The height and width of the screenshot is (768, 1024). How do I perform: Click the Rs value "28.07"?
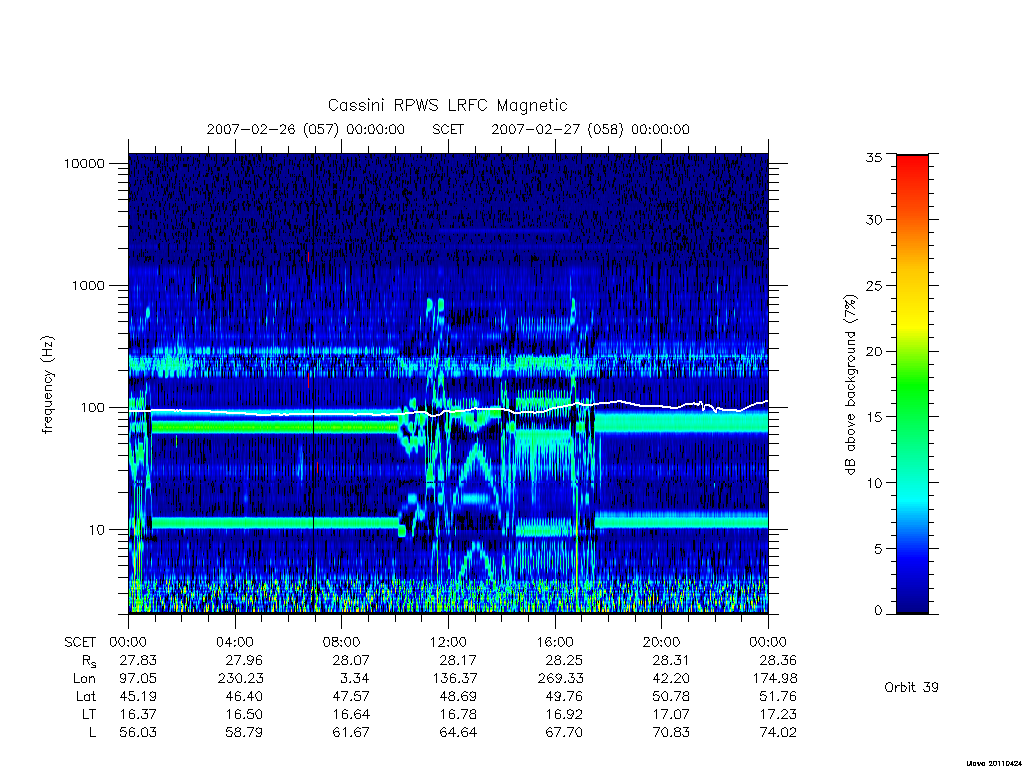(x=351, y=660)
